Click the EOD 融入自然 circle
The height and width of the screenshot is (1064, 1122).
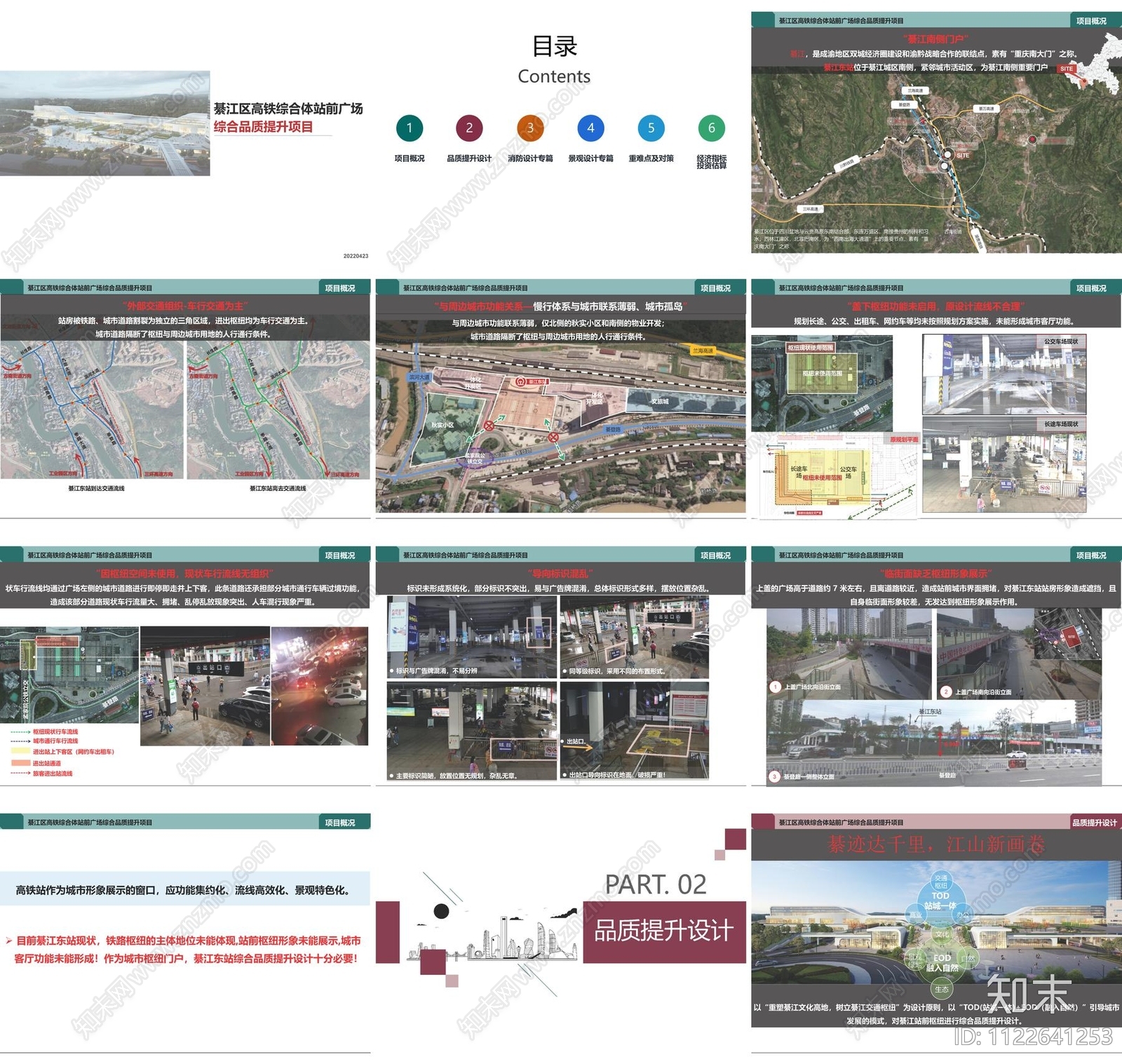pos(942,963)
